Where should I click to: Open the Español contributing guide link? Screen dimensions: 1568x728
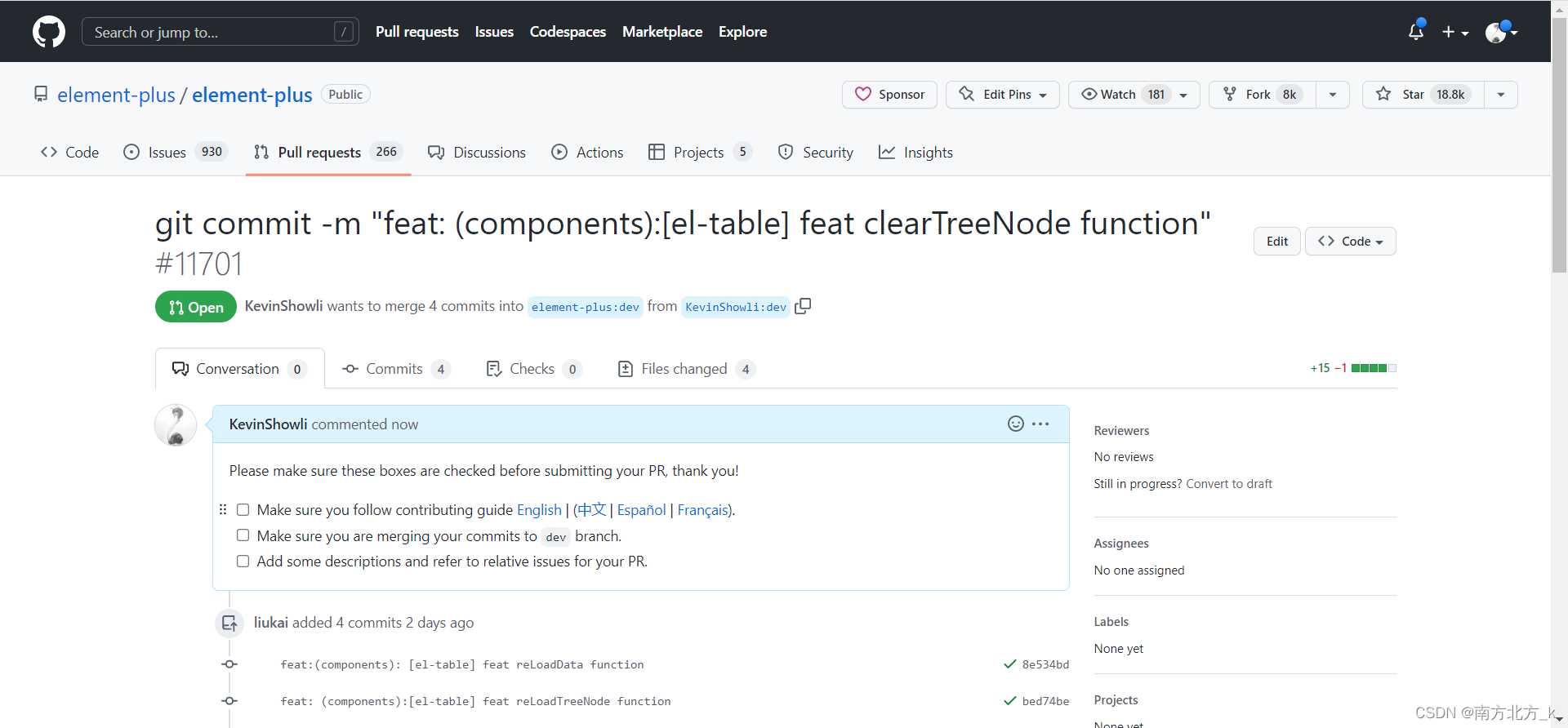pos(641,510)
